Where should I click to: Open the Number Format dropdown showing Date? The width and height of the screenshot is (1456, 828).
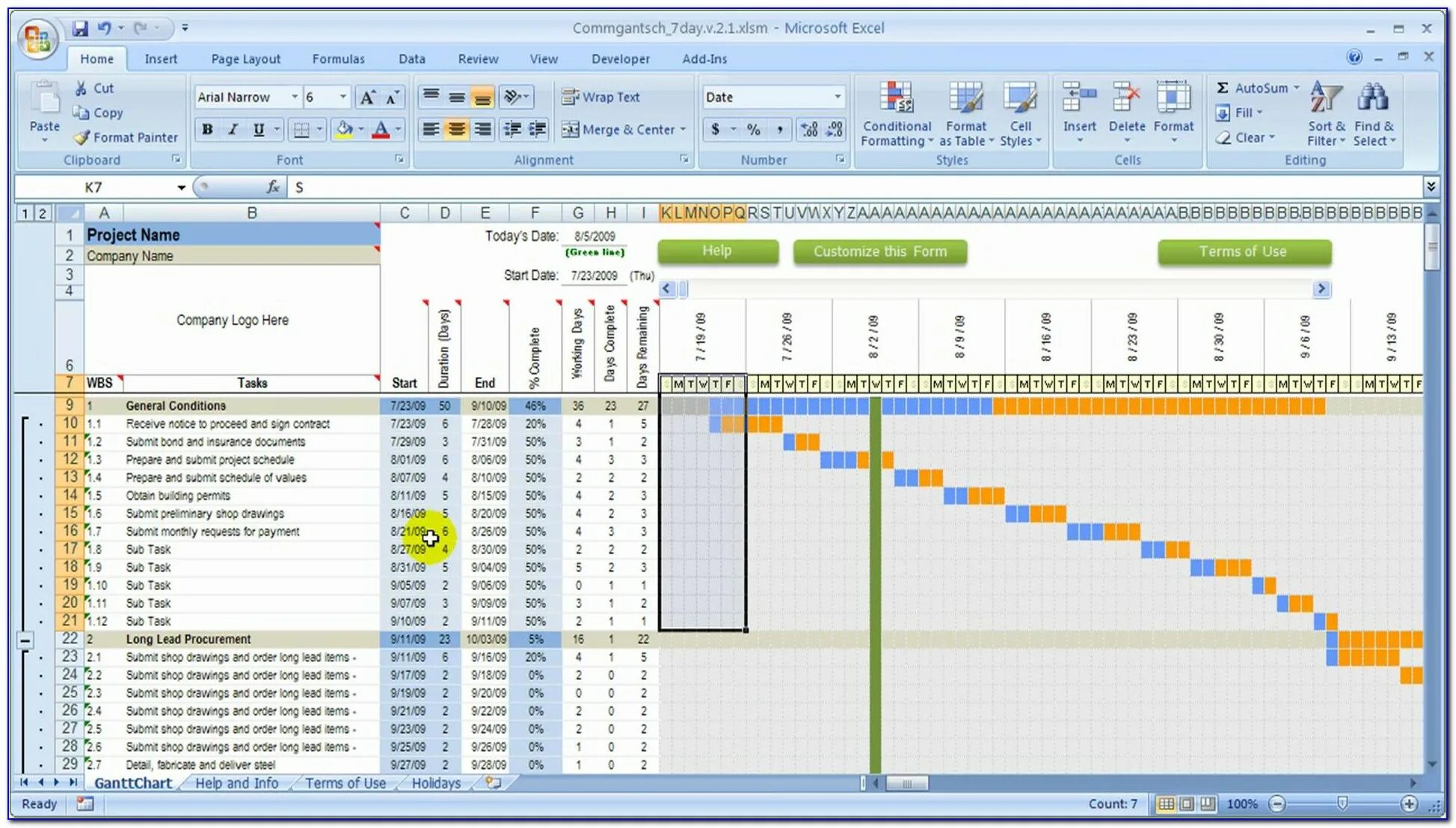(837, 97)
